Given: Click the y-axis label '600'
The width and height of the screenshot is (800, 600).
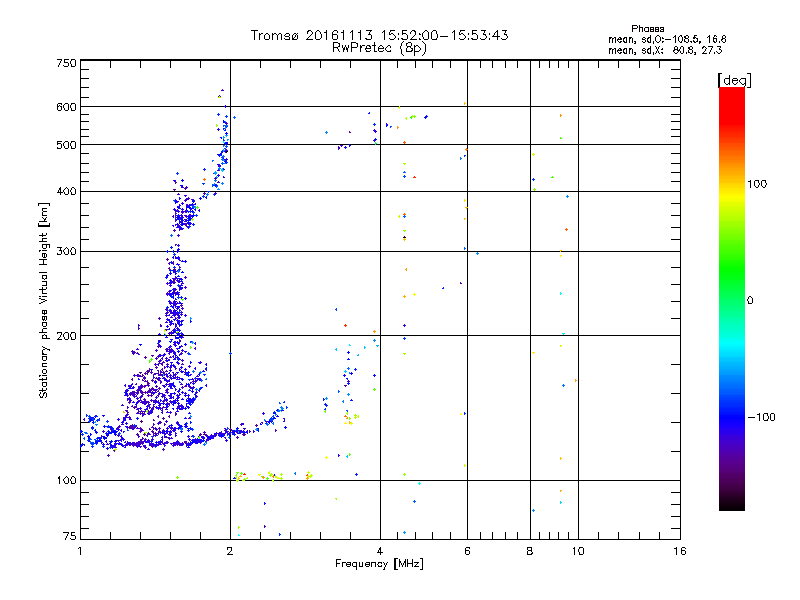Looking at the screenshot, I should [x=66, y=107].
